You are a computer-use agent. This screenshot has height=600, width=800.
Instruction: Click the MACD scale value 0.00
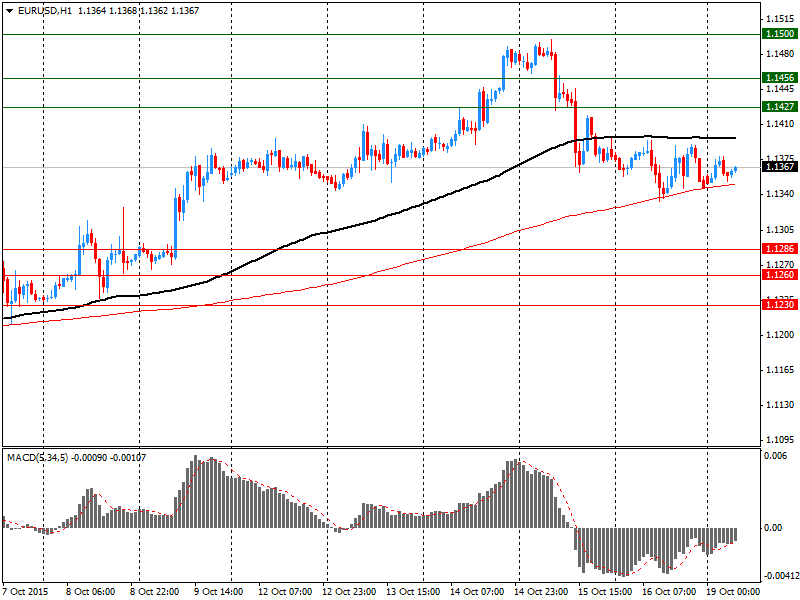pos(773,528)
